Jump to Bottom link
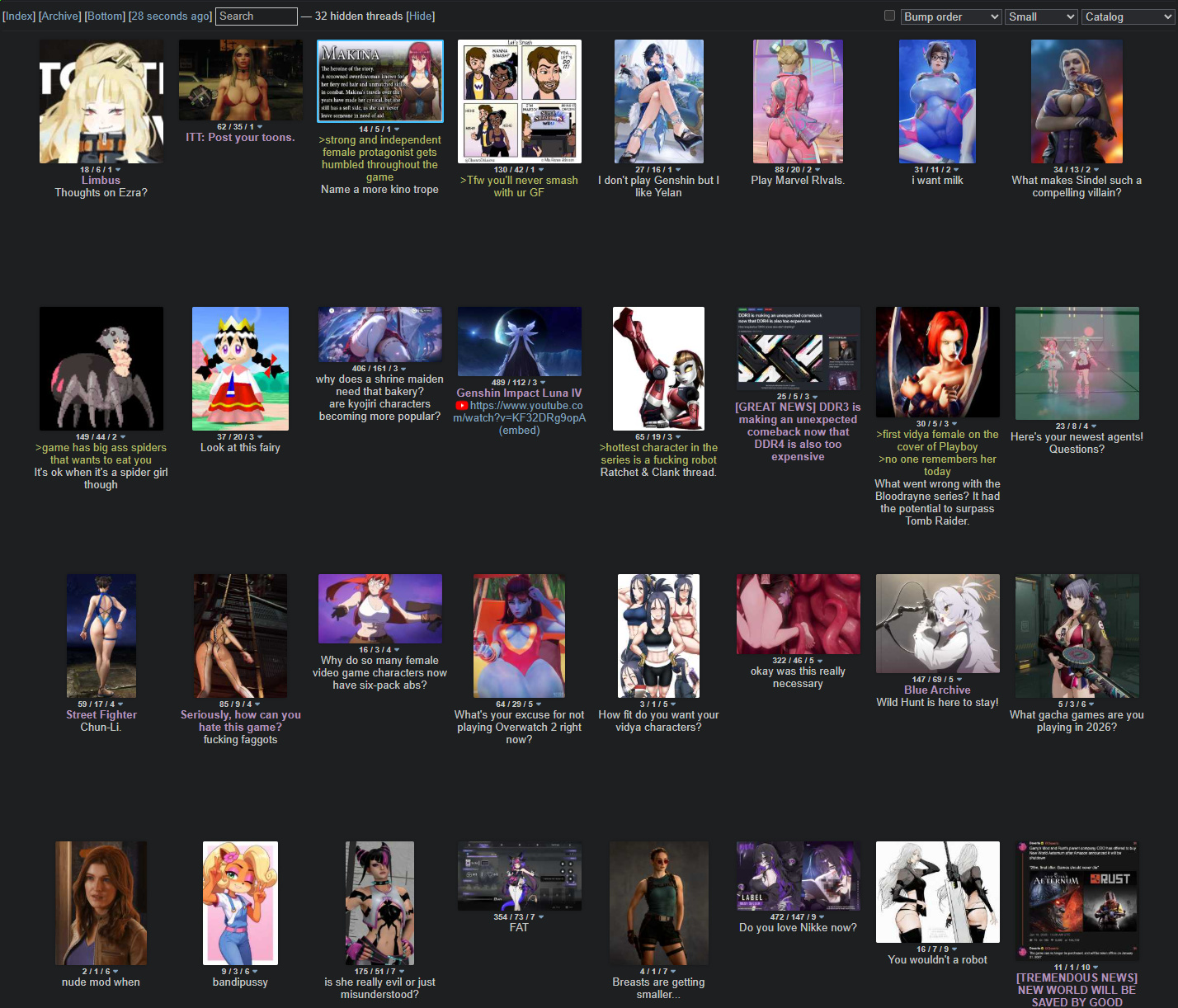Viewport: 1178px width, 1008px height. tap(105, 16)
